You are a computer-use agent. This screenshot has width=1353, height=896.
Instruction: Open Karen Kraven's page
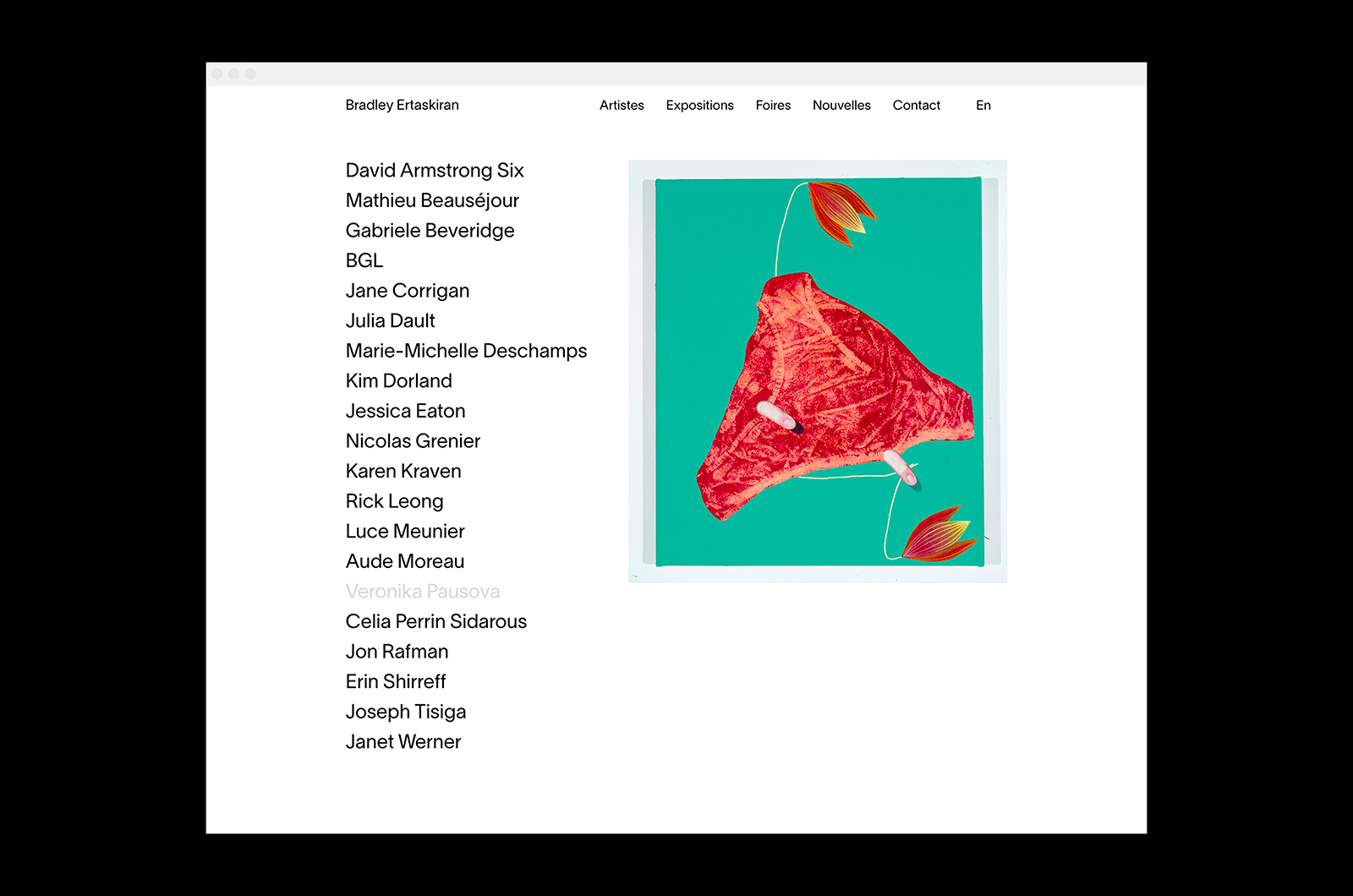point(403,471)
